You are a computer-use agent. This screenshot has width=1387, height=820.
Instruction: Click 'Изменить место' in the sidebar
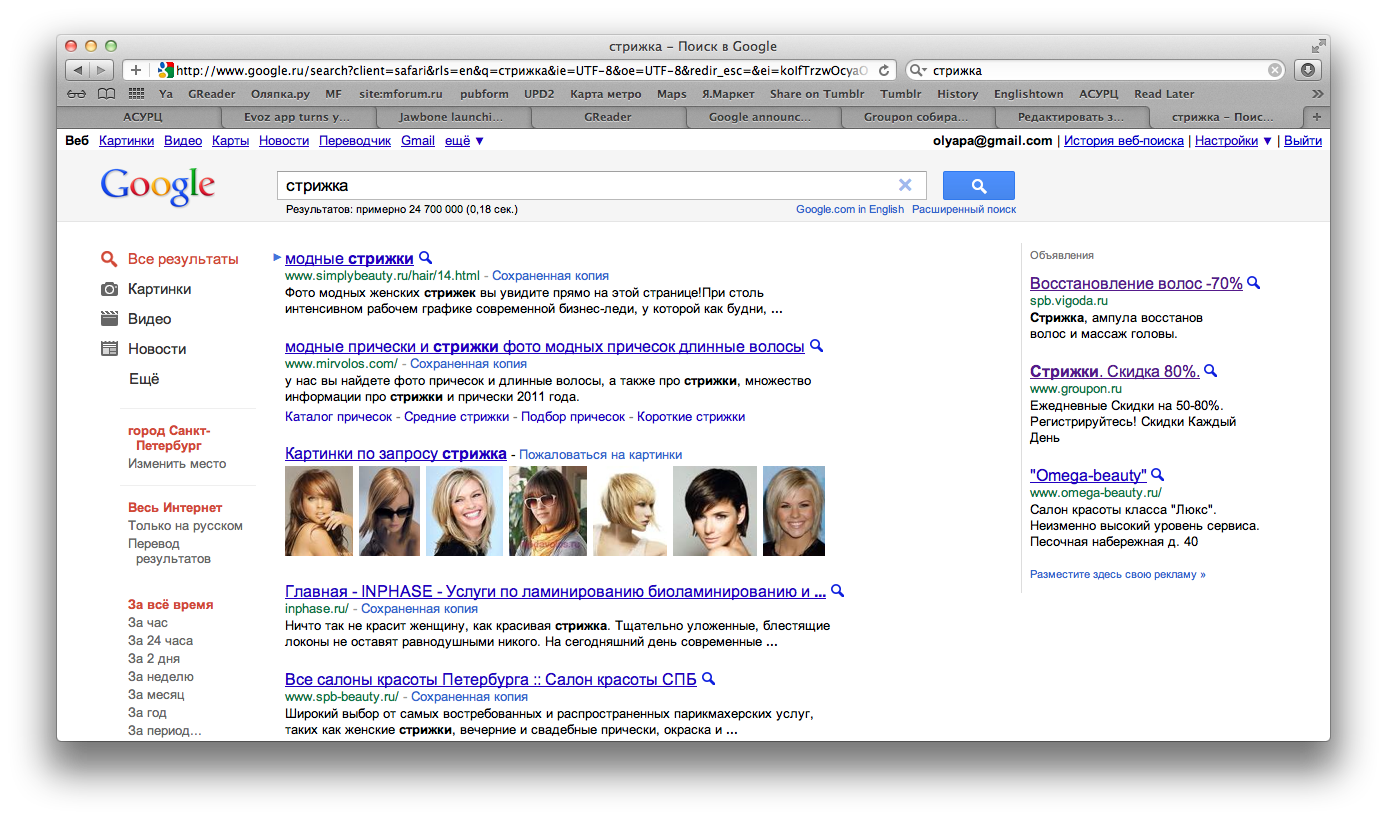click(177, 464)
